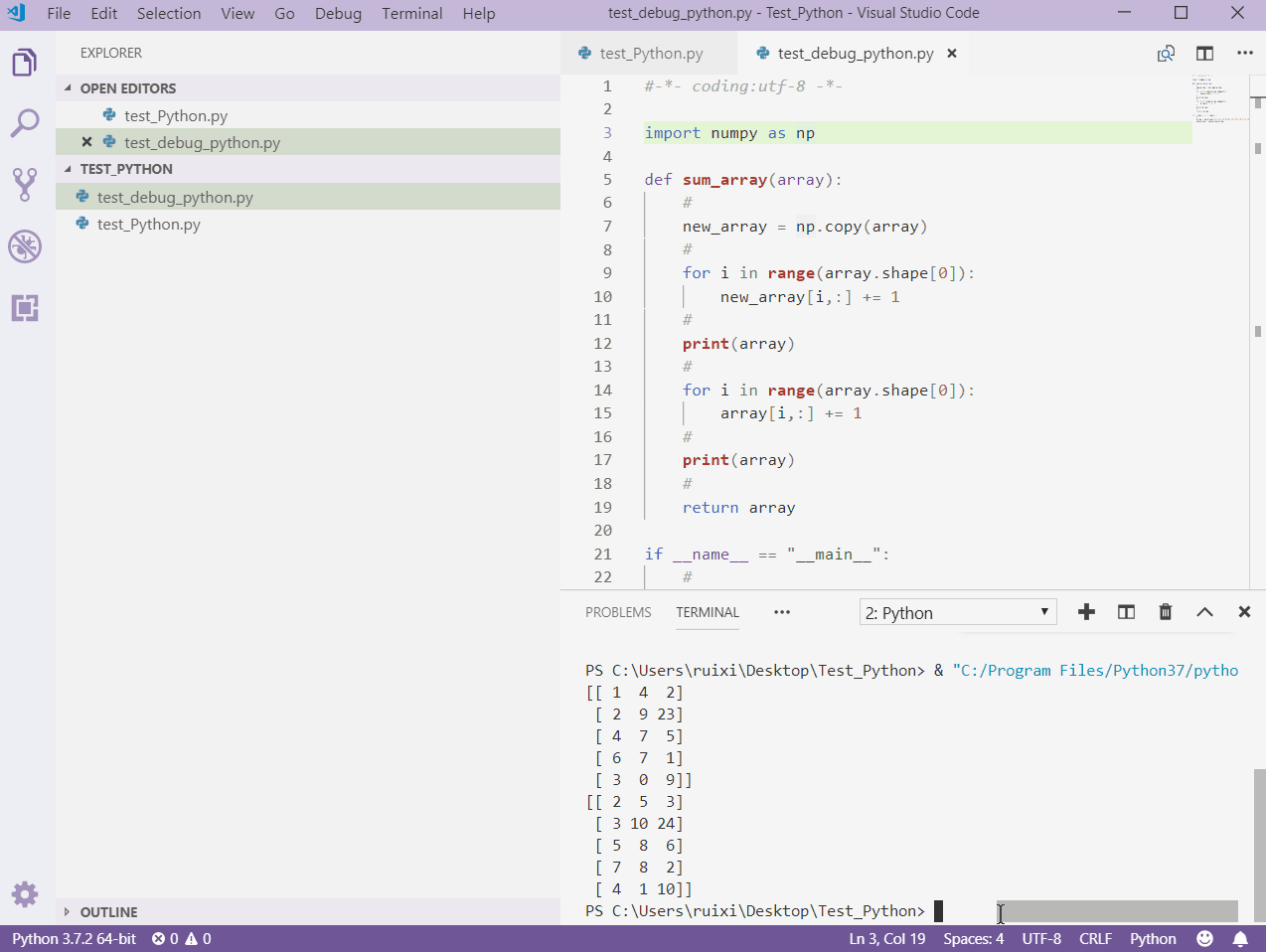Close the test_debug_python.py editor tab
The height and width of the screenshot is (952, 1266).
[952, 54]
